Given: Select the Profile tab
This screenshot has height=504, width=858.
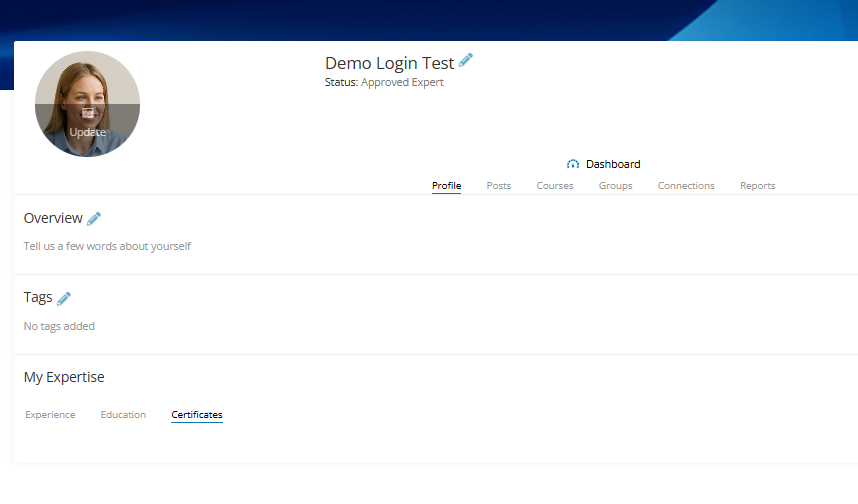Looking at the screenshot, I should (447, 186).
